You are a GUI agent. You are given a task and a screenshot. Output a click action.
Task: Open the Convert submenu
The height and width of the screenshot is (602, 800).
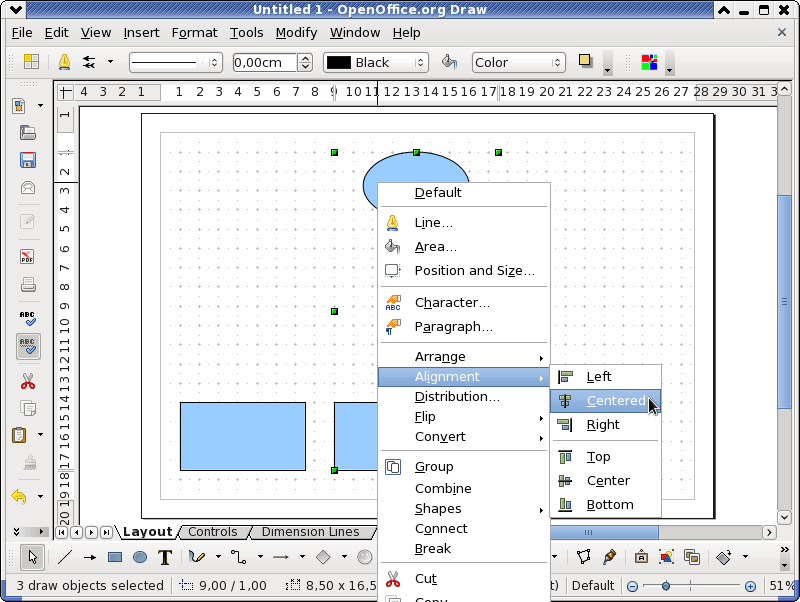(464, 437)
